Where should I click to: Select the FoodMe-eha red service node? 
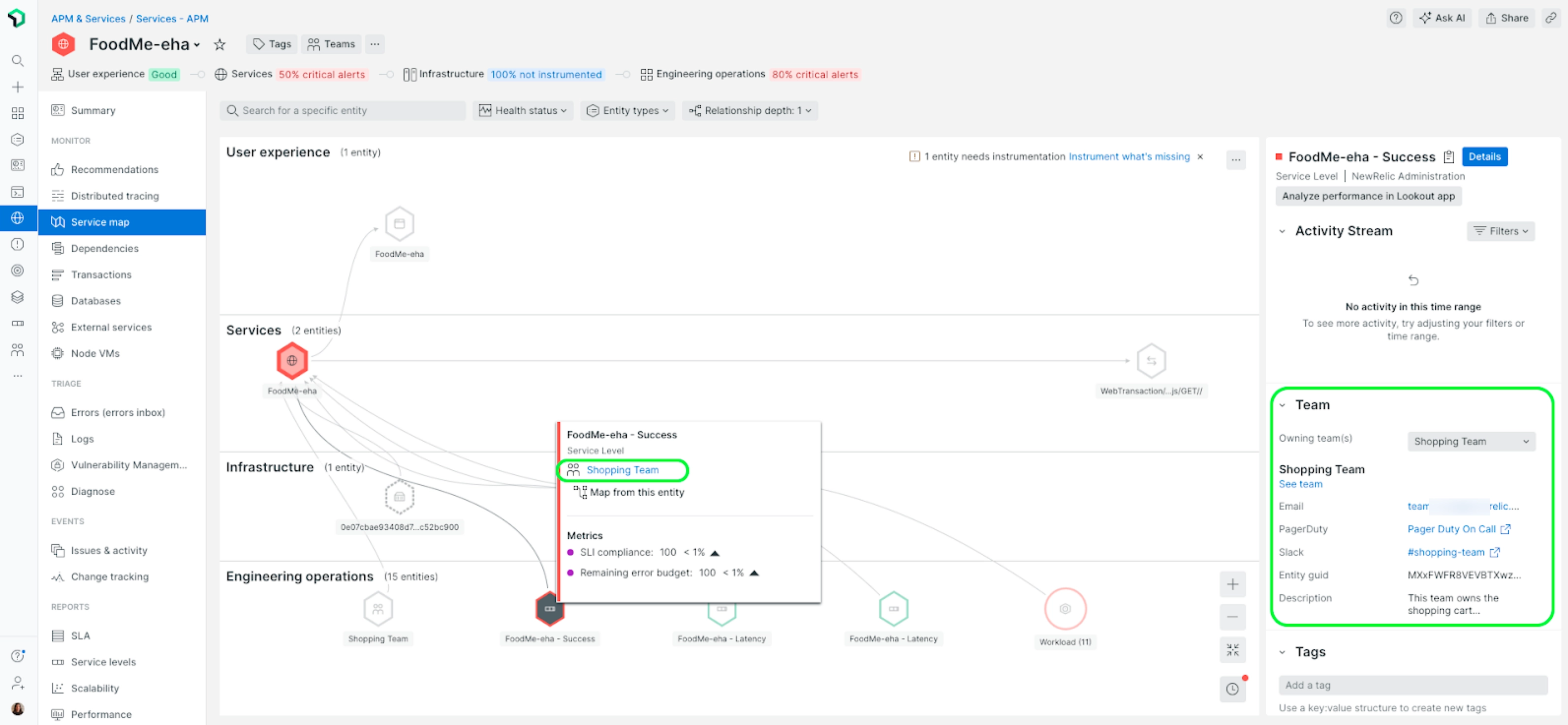pyautogui.click(x=292, y=360)
